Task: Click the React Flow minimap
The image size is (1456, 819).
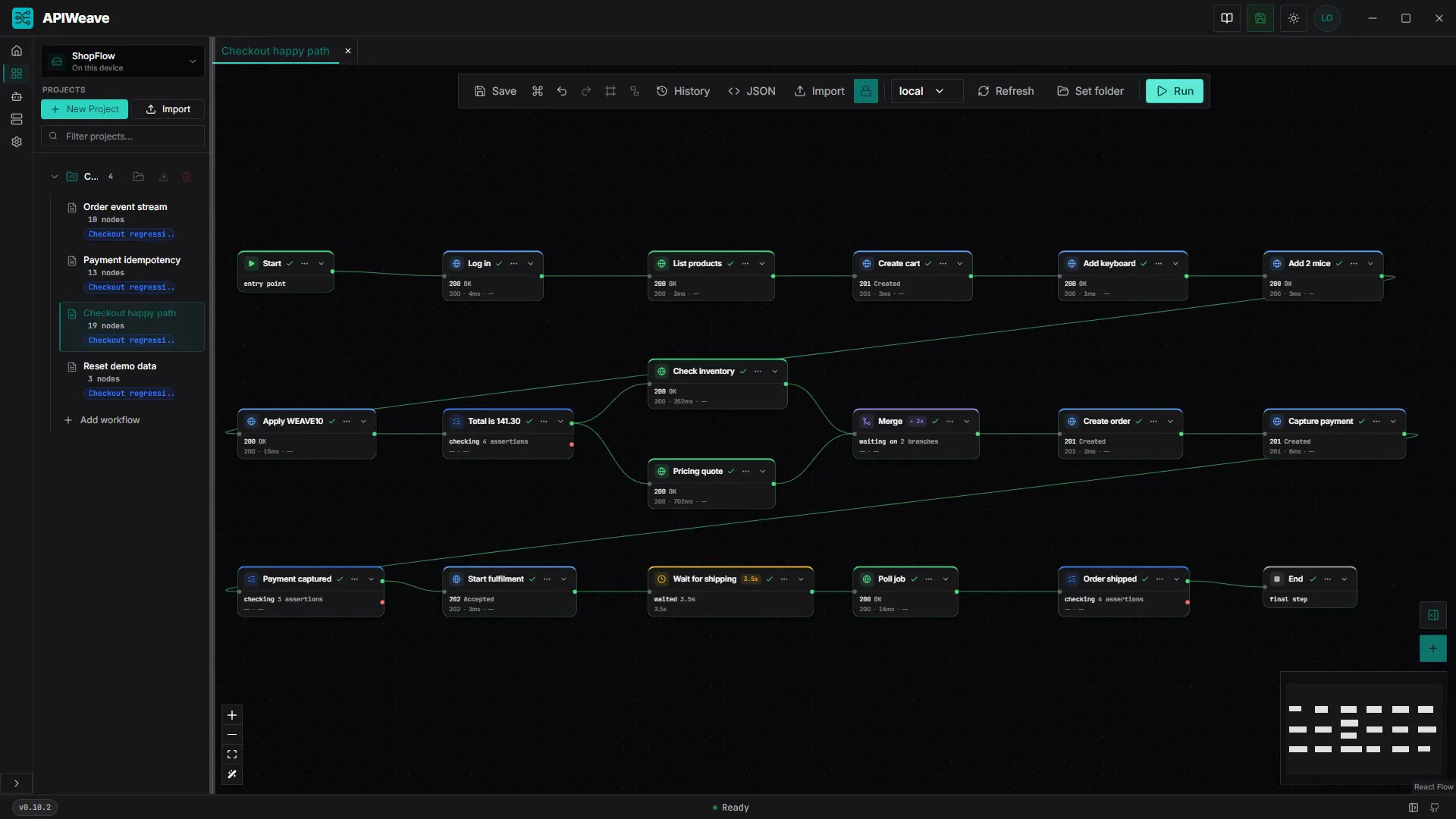Action: coord(1363,729)
